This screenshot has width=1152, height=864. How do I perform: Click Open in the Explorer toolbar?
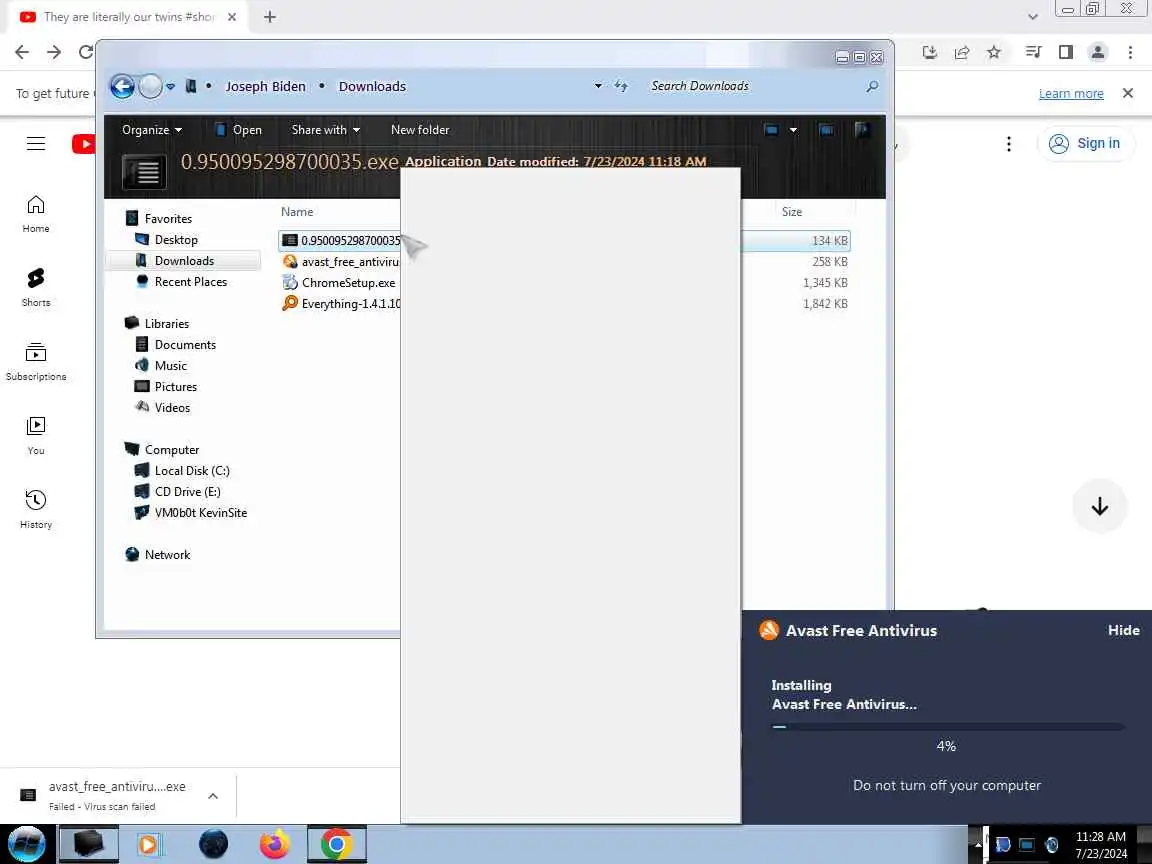click(x=238, y=130)
